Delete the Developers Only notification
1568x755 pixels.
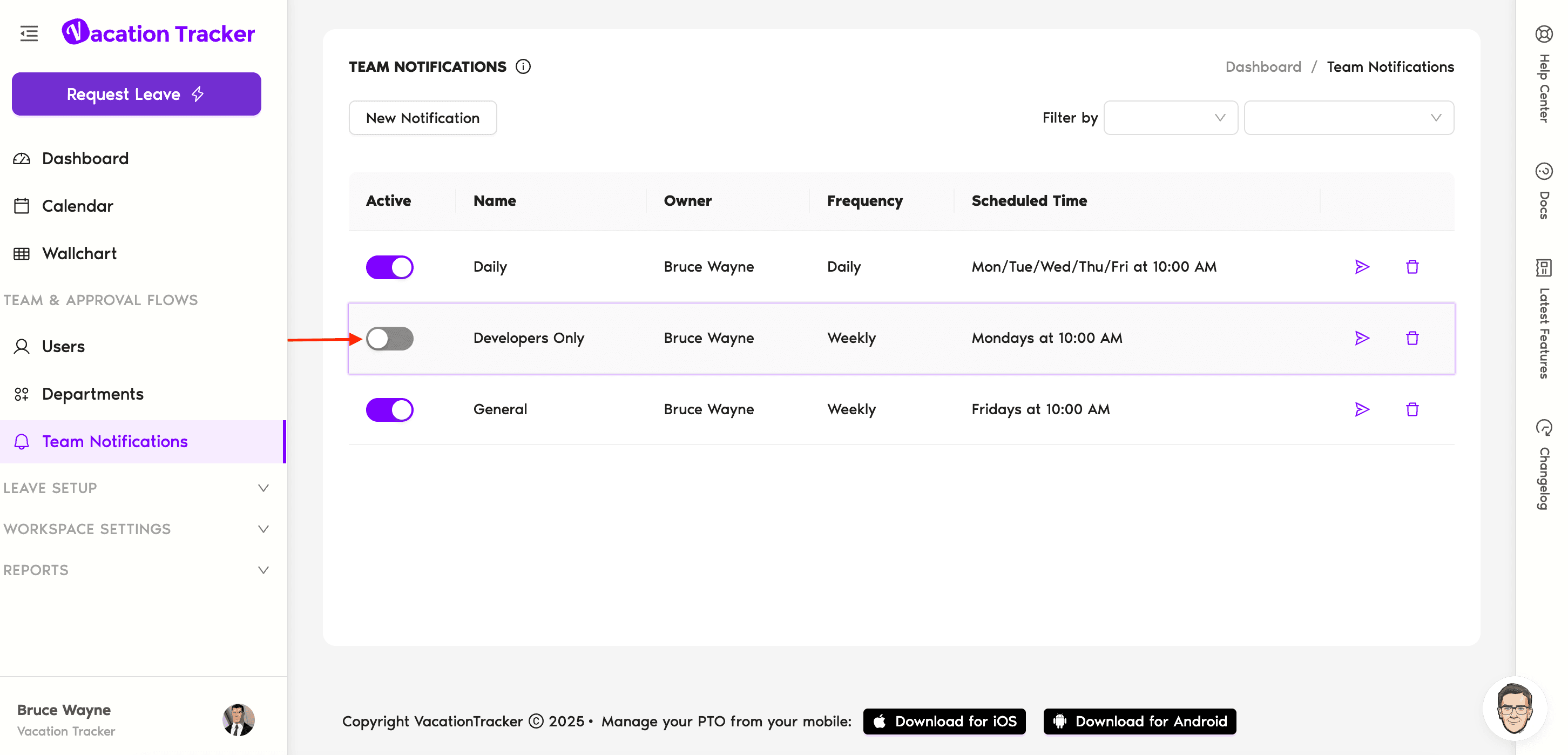(1412, 338)
